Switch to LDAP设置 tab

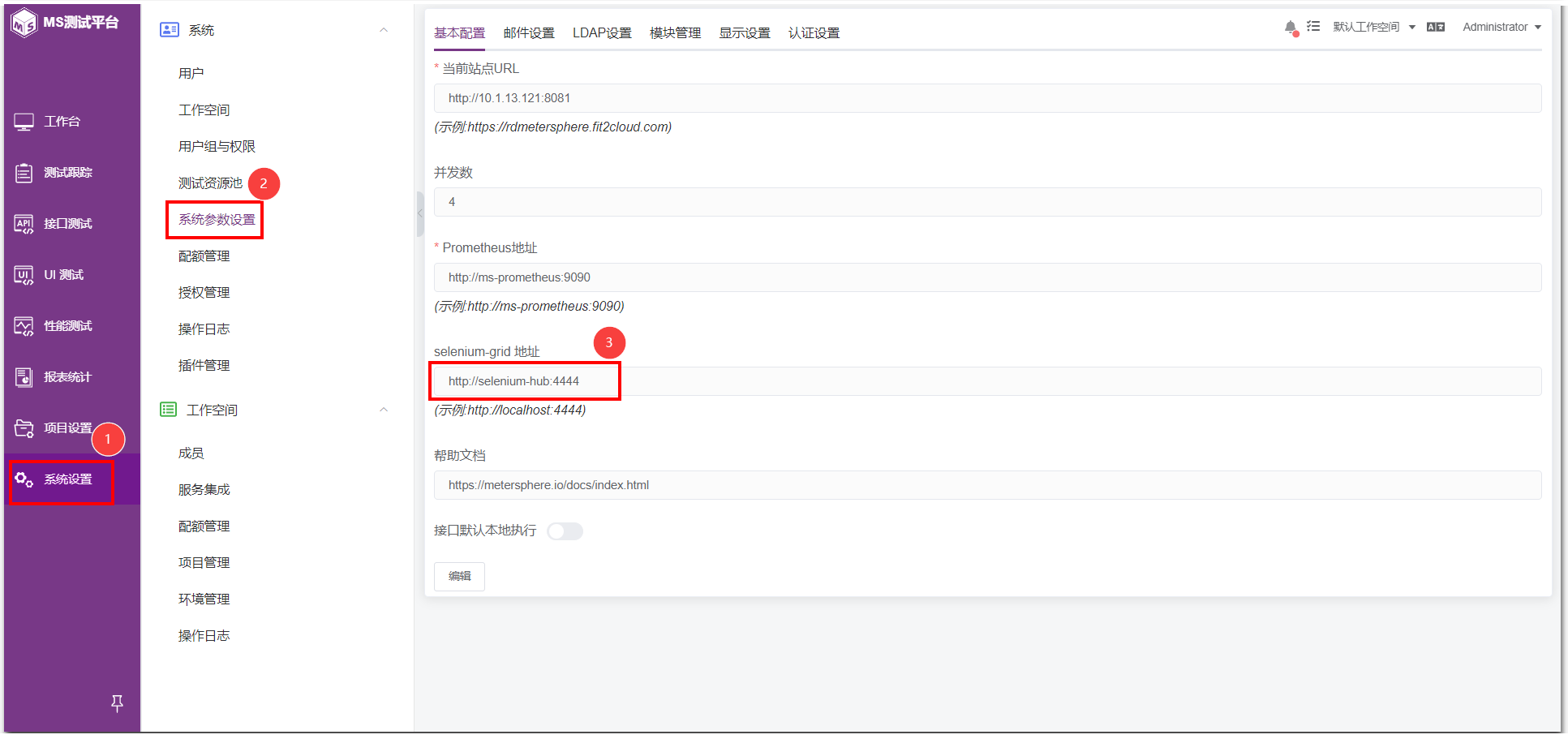(x=602, y=33)
